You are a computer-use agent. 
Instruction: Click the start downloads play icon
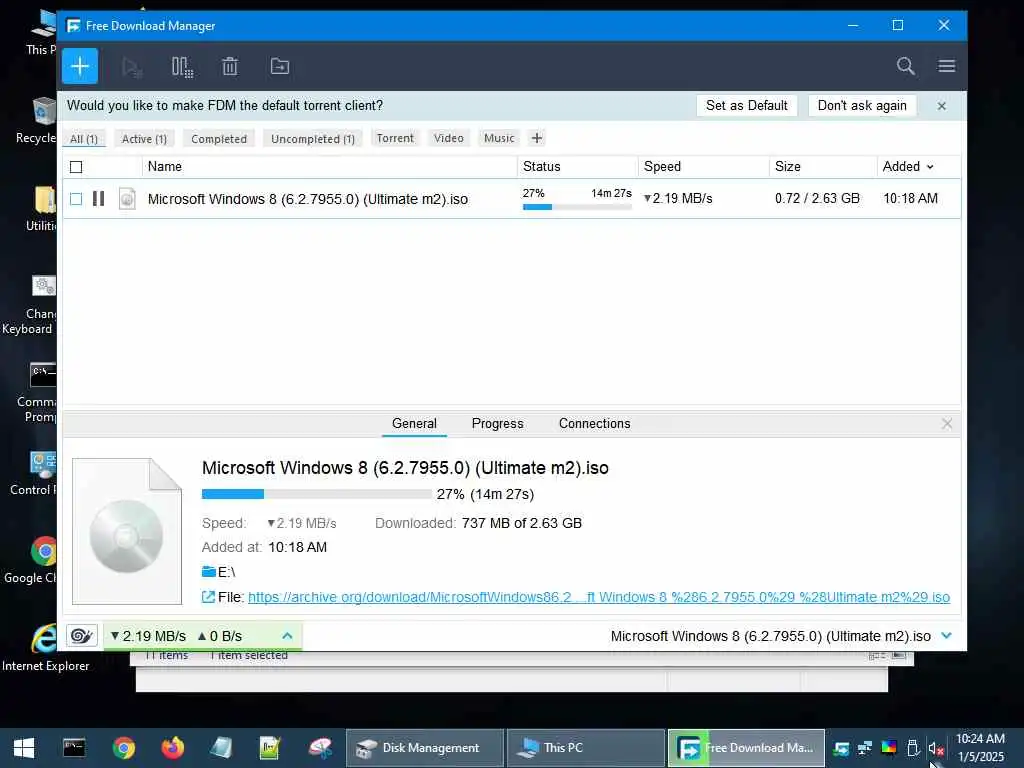pyautogui.click(x=132, y=67)
